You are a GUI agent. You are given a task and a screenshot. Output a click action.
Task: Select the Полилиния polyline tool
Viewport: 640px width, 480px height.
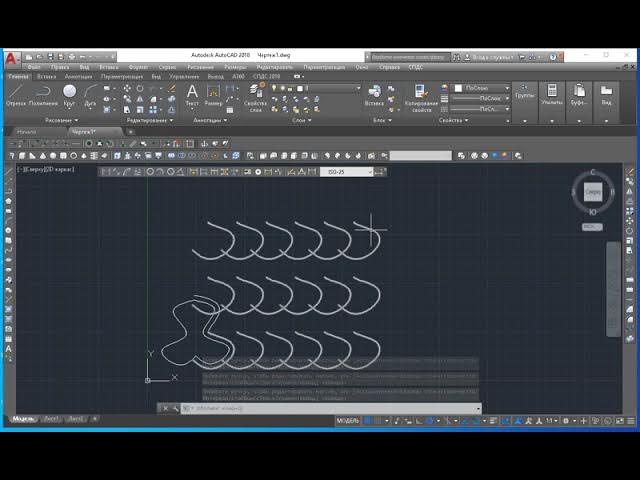[x=43, y=95]
